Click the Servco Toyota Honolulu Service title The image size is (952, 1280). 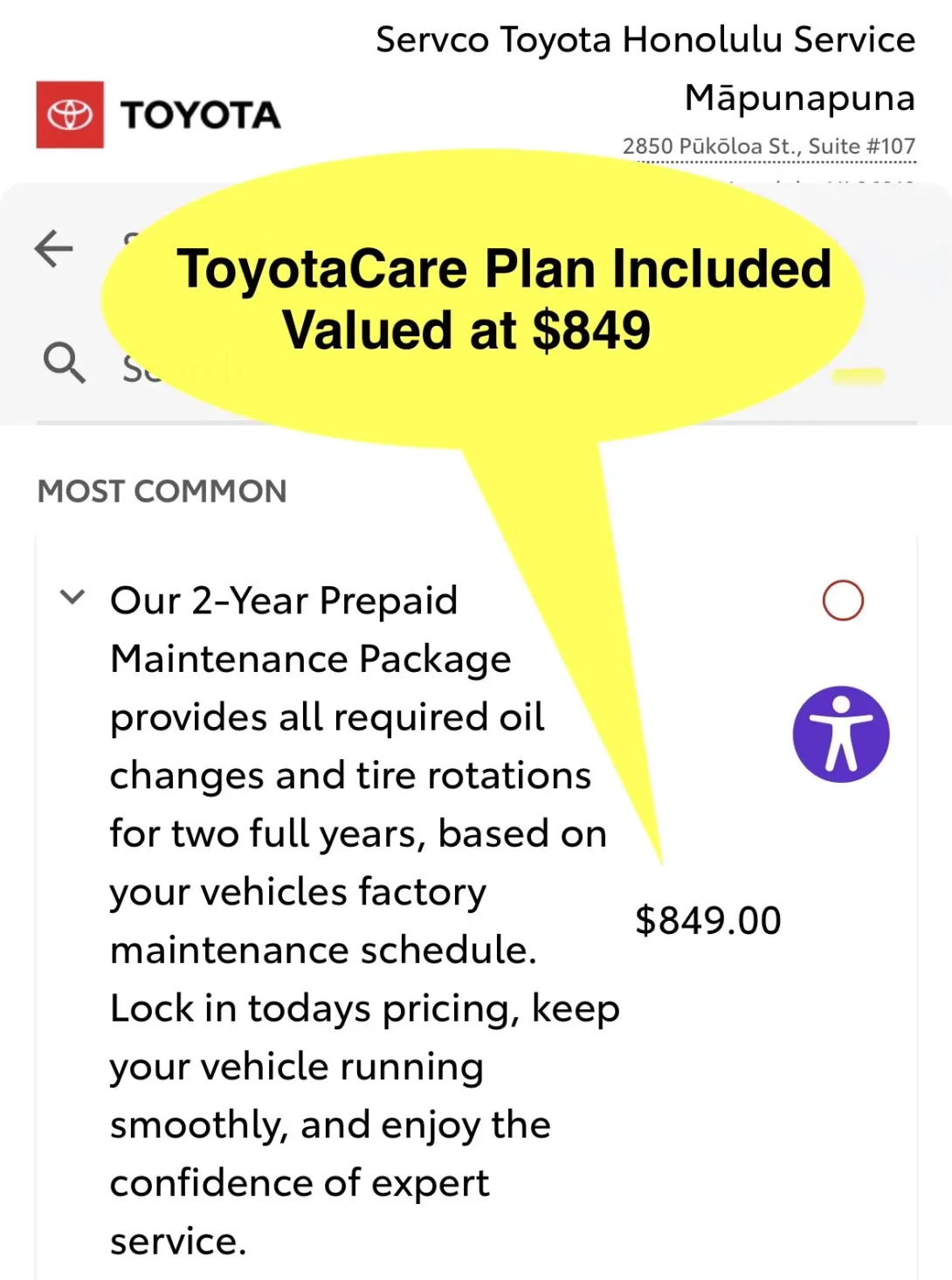click(645, 40)
